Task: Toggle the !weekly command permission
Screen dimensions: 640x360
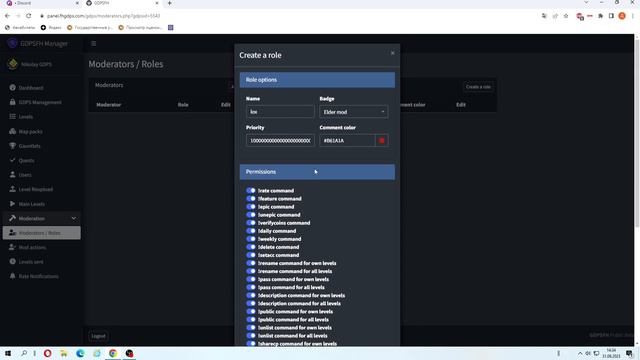Action: (251, 239)
